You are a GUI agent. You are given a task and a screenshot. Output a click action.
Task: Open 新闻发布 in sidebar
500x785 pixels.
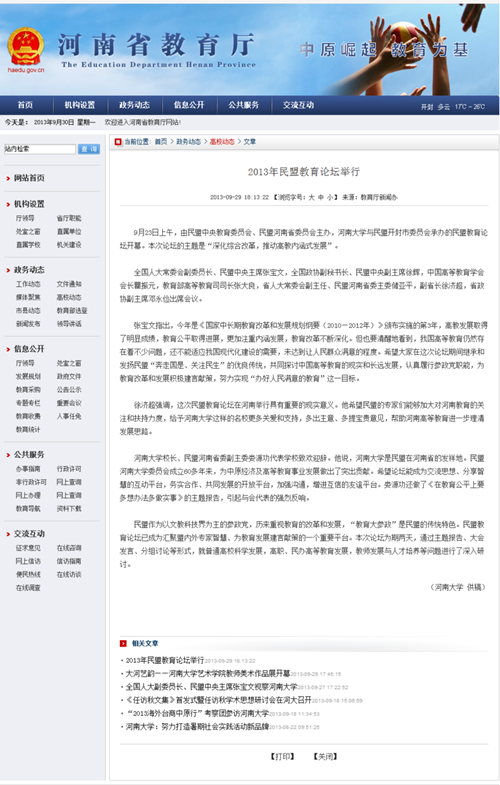click(28, 324)
